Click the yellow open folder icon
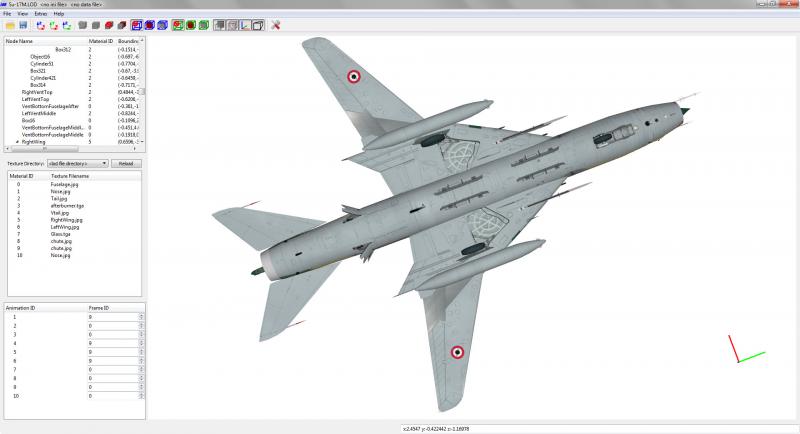The height and width of the screenshot is (434, 800). pyautogui.click(x=10, y=25)
